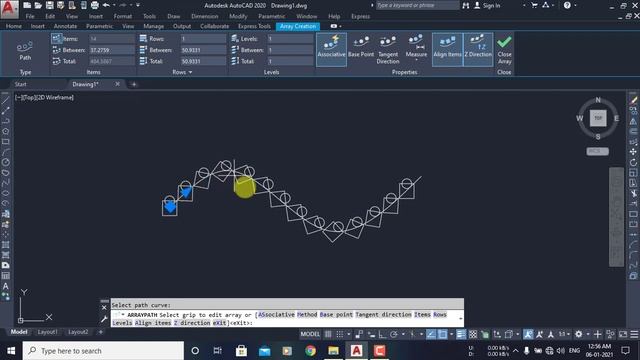Click the Isolate Objects icon in status bar

point(611,334)
